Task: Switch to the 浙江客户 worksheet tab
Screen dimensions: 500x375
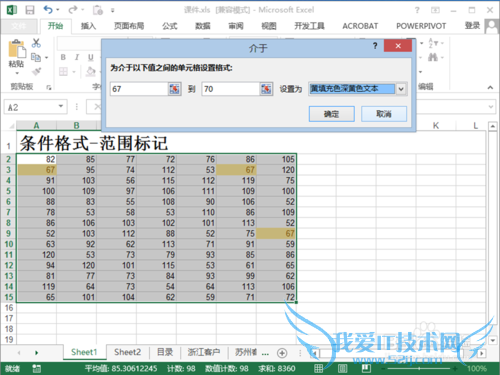Action: click(203, 352)
